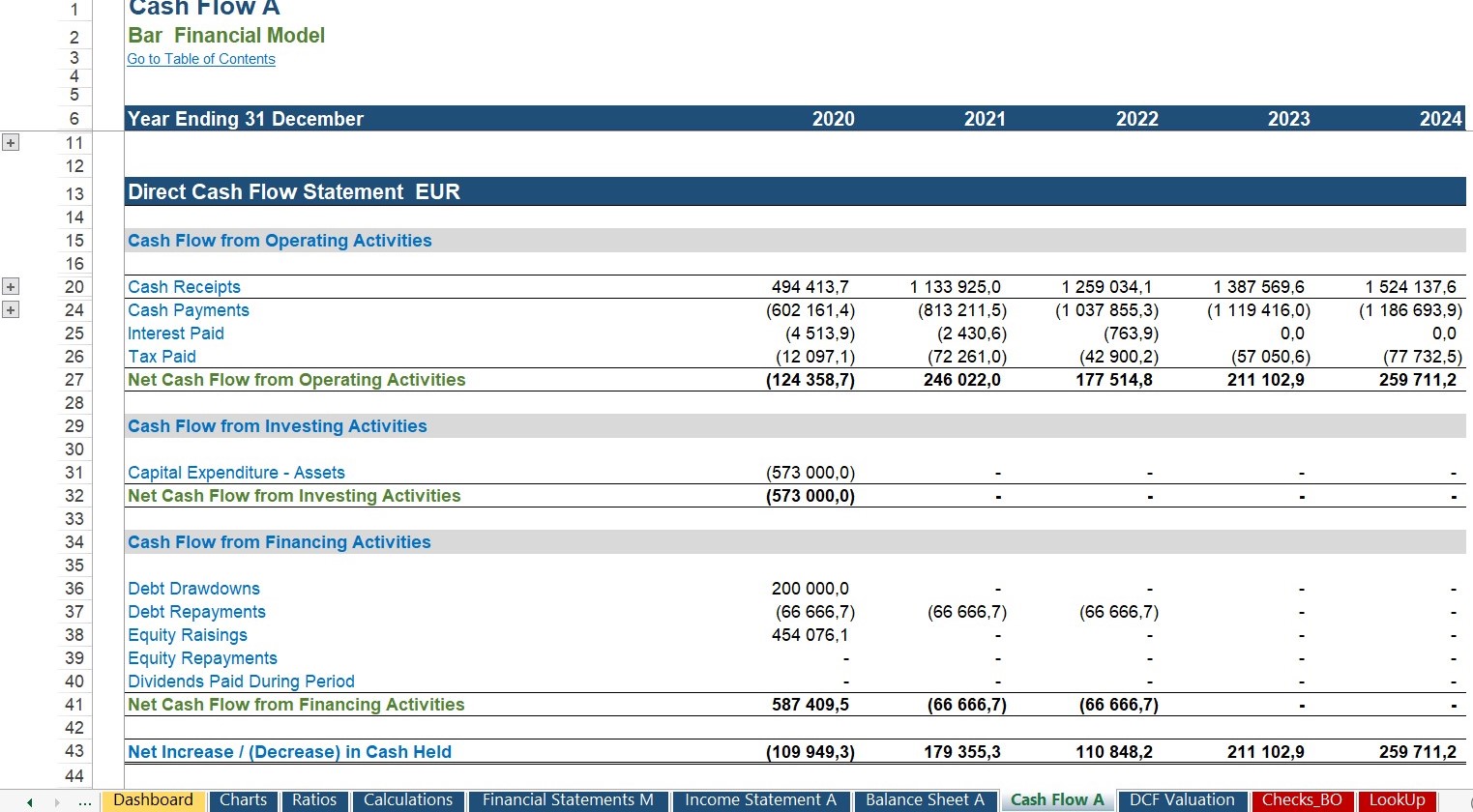Select row header 27

(74, 380)
